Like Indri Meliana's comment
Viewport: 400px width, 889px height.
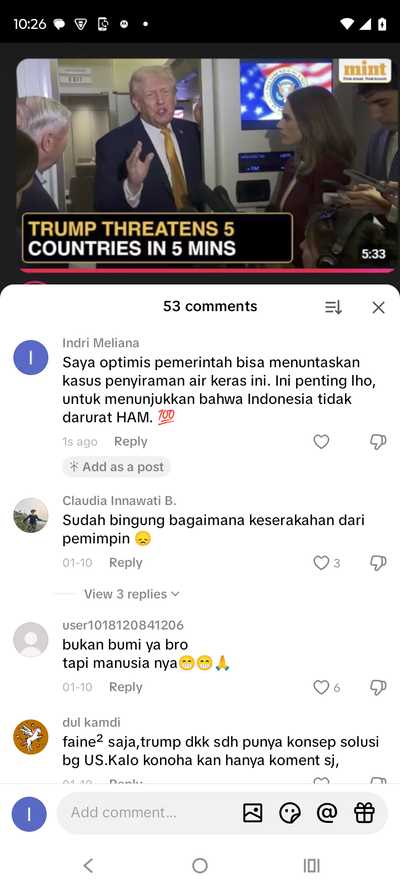(x=321, y=442)
